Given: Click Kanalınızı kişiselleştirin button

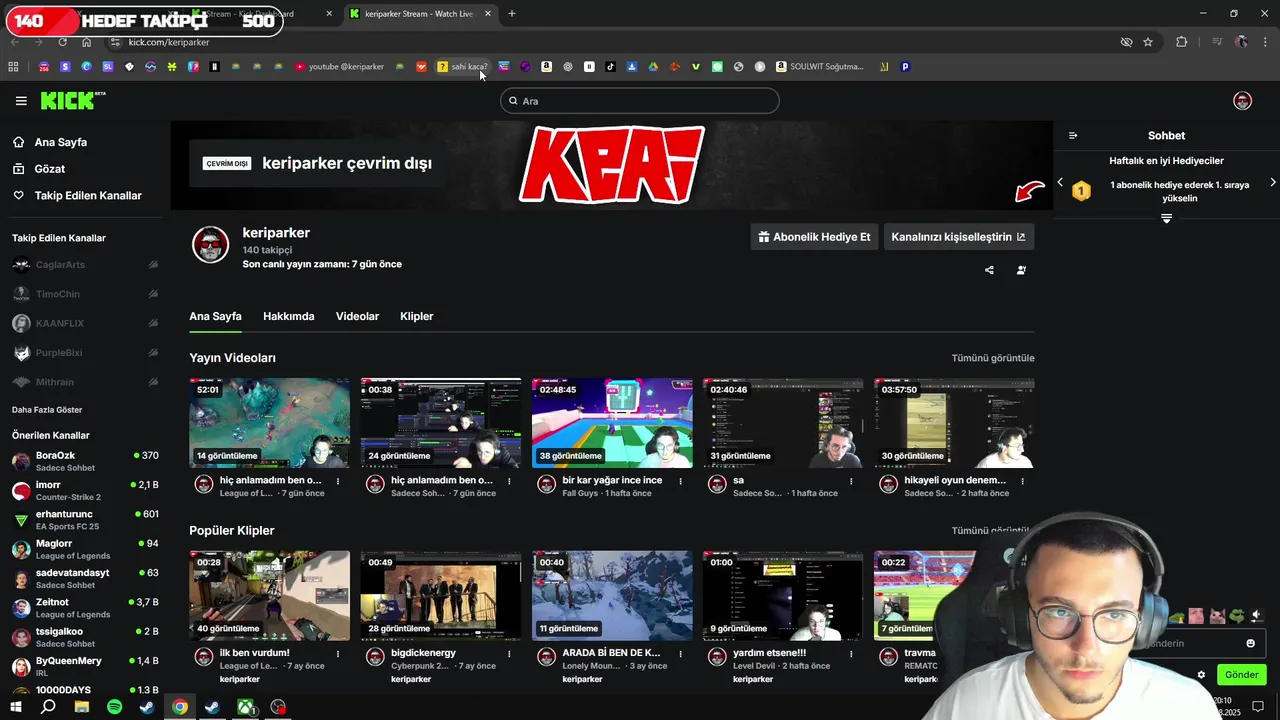Looking at the screenshot, I should pos(958,237).
